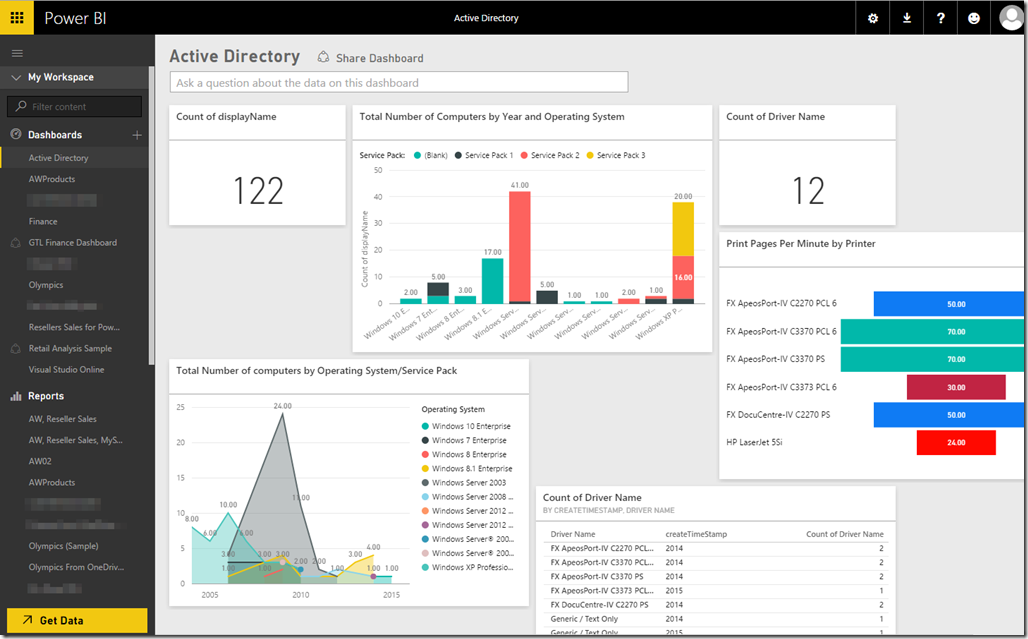Click the Windows Server 2003 legend dot
Viewport: 1028px width, 639px height.
click(425, 483)
